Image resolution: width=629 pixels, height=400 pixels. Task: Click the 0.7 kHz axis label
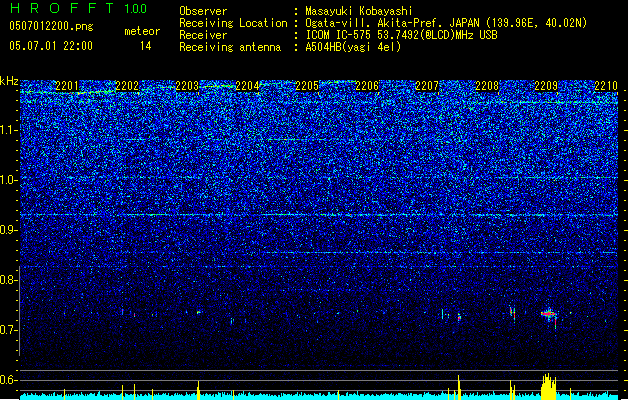(9, 330)
